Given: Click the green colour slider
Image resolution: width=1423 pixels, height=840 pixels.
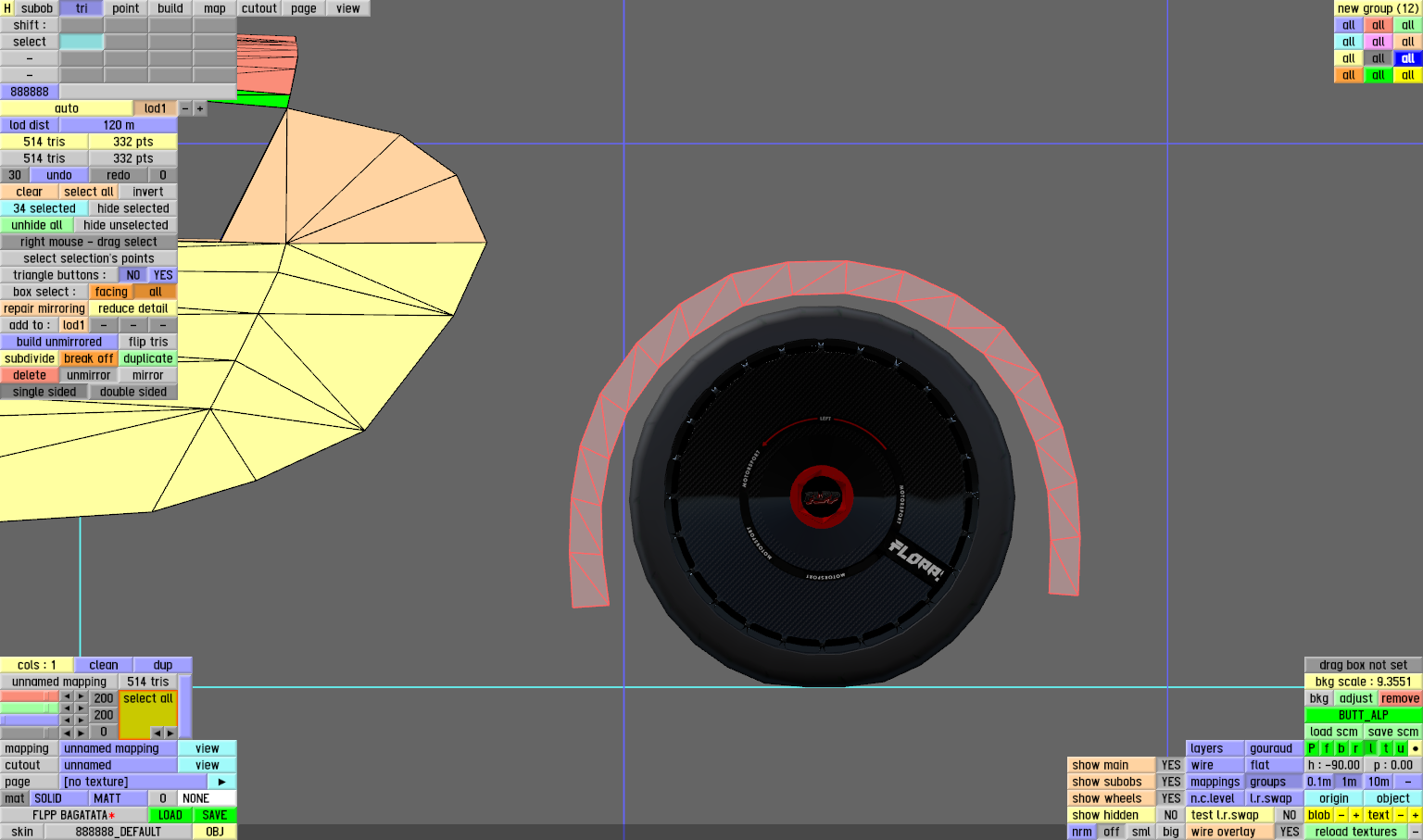Looking at the screenshot, I should (x=30, y=708).
